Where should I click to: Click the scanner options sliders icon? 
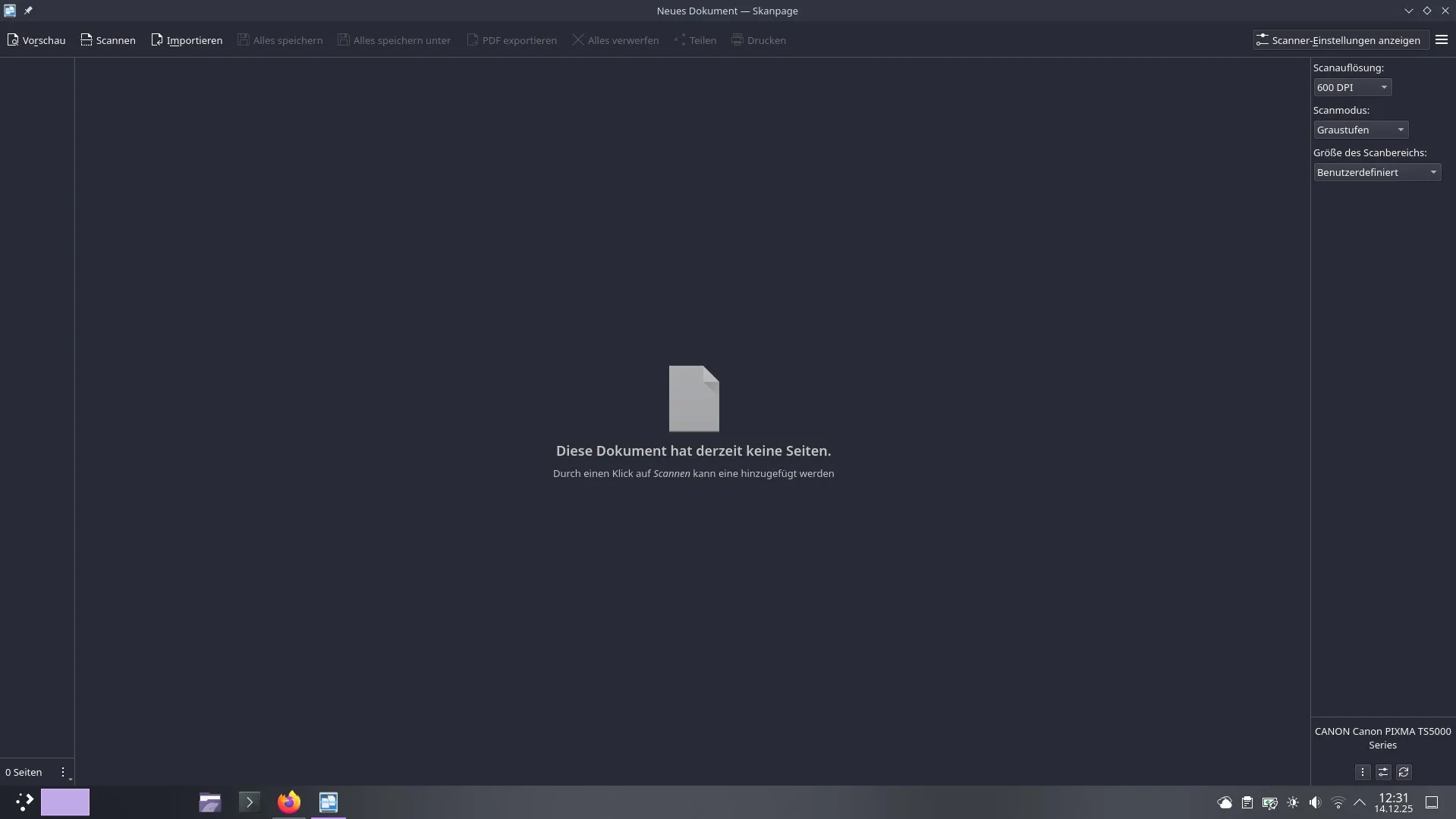(1383, 772)
